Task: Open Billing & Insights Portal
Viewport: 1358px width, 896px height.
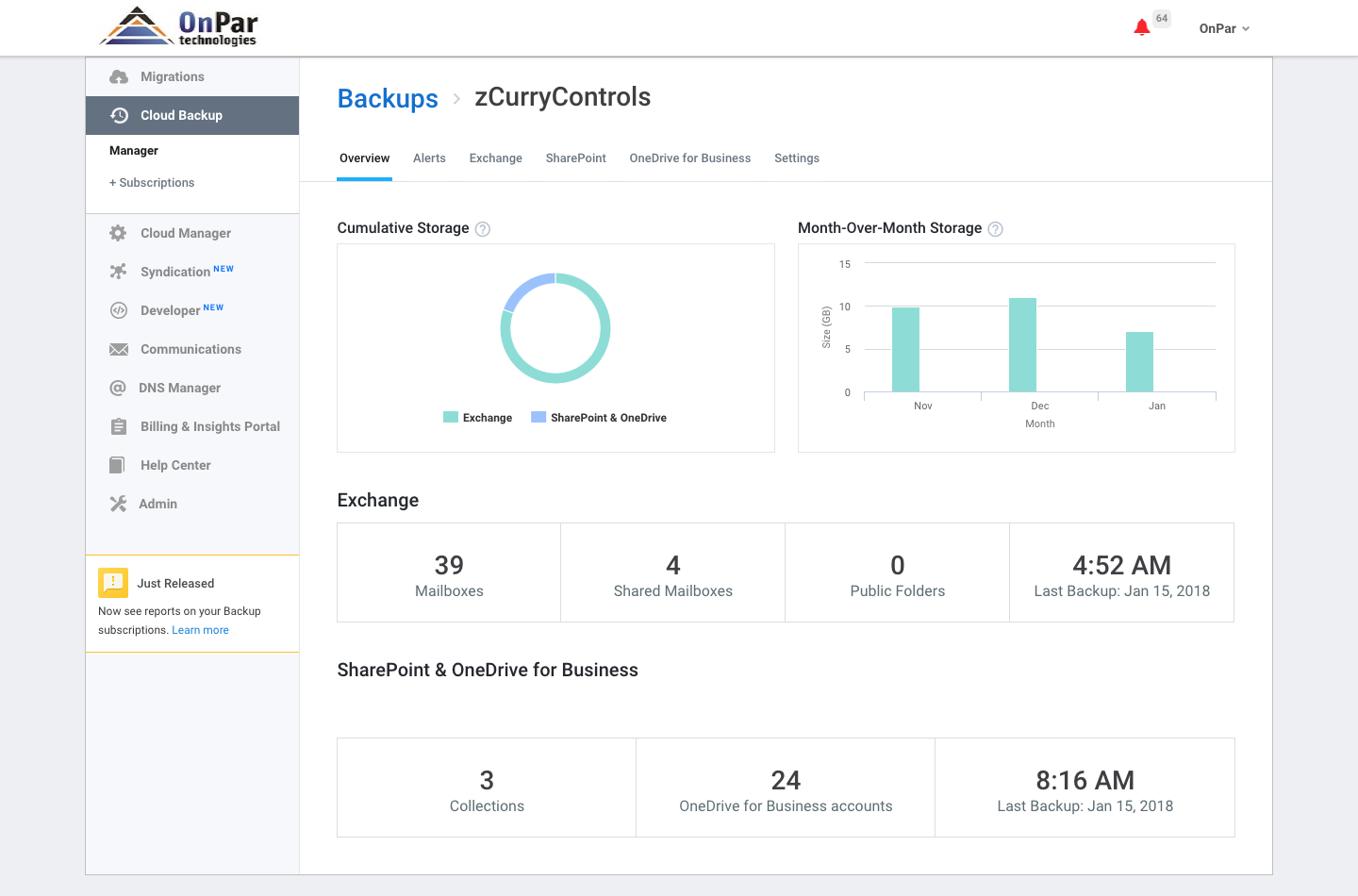Action: coord(192,426)
